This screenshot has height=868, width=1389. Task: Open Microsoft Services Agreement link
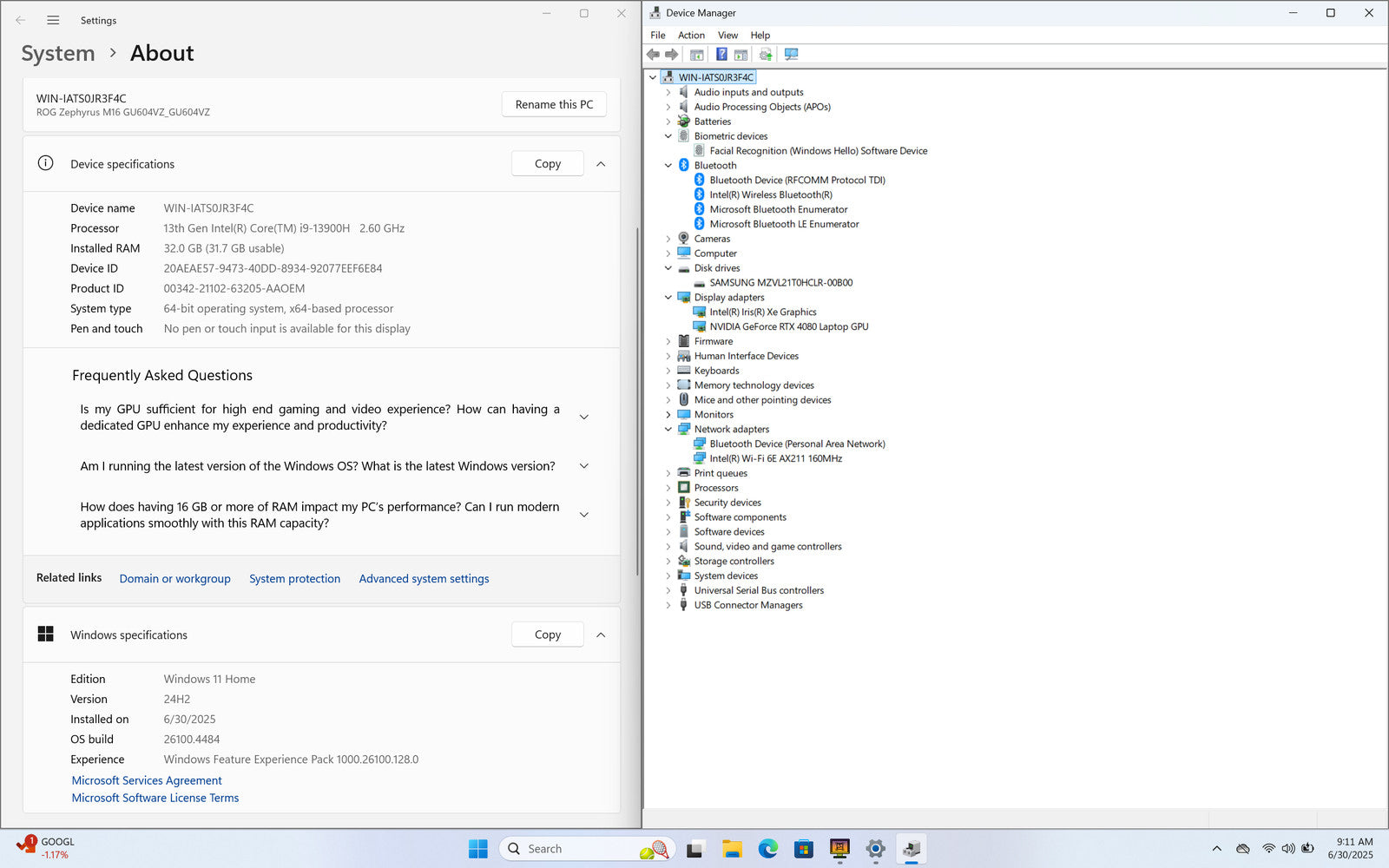pos(147,780)
